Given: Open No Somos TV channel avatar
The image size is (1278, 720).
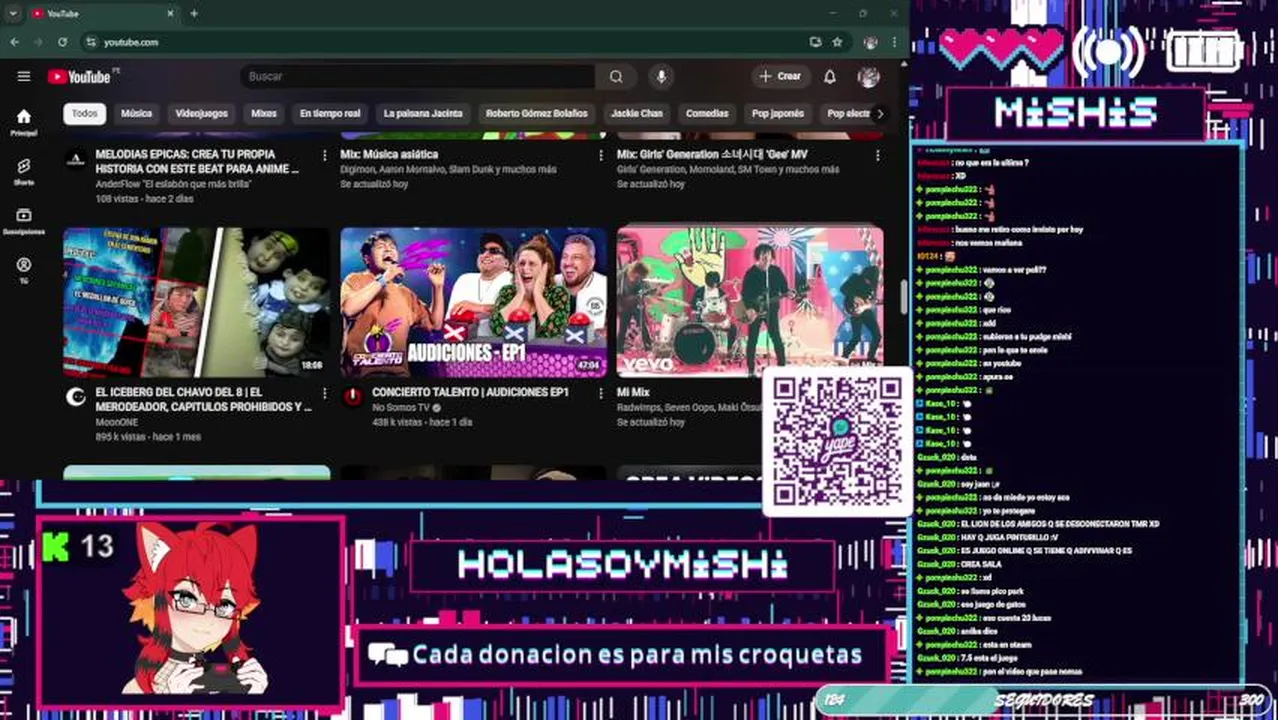Looking at the screenshot, I should click(352, 397).
